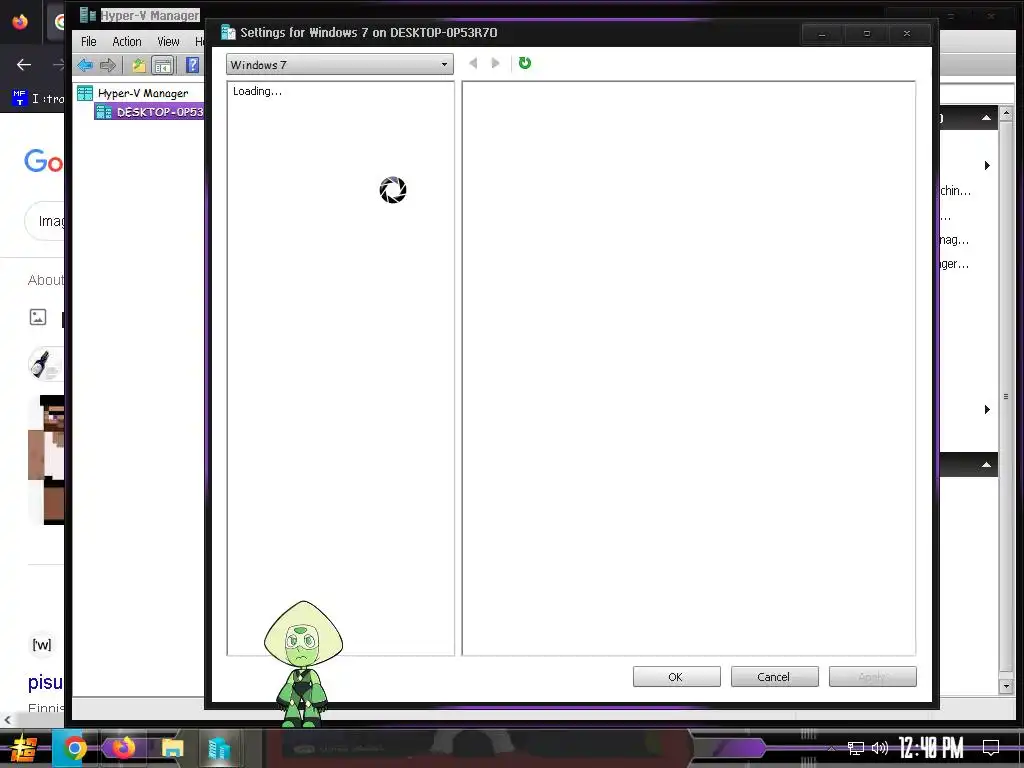Click the browser horizontal scroll left arrow
This screenshot has width=1024, height=768.
(x=7, y=720)
